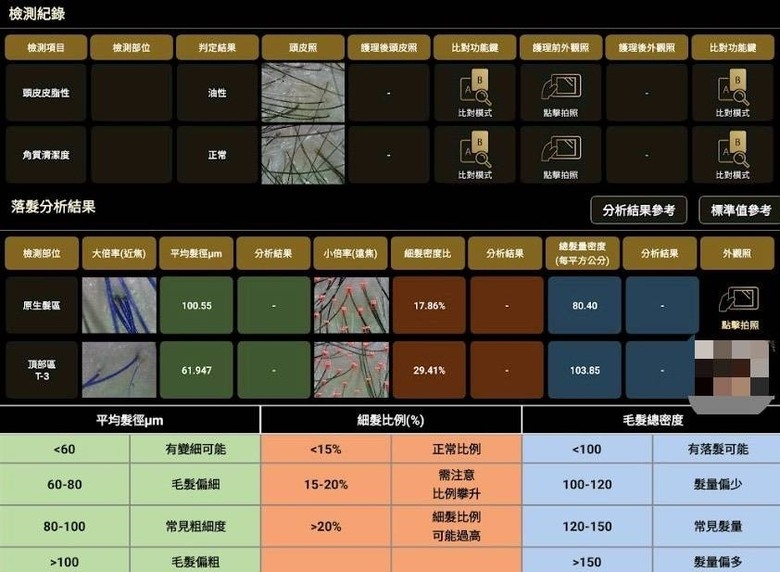Select the 毛髮偏細 reference cell
This screenshot has width=780, height=572.
click(195, 484)
